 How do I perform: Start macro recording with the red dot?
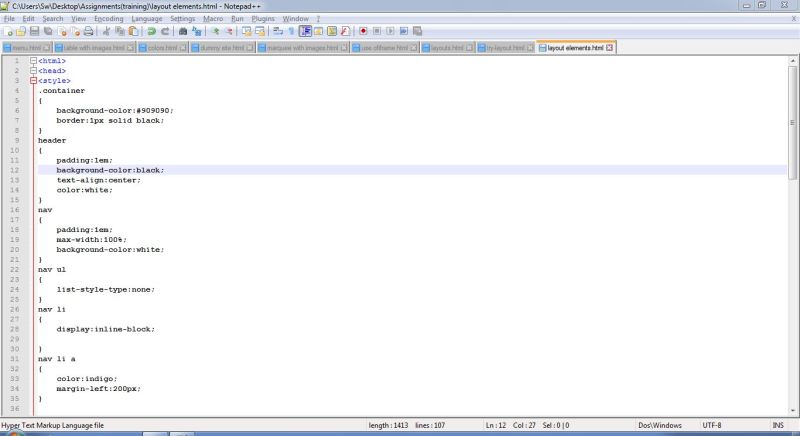(363, 31)
